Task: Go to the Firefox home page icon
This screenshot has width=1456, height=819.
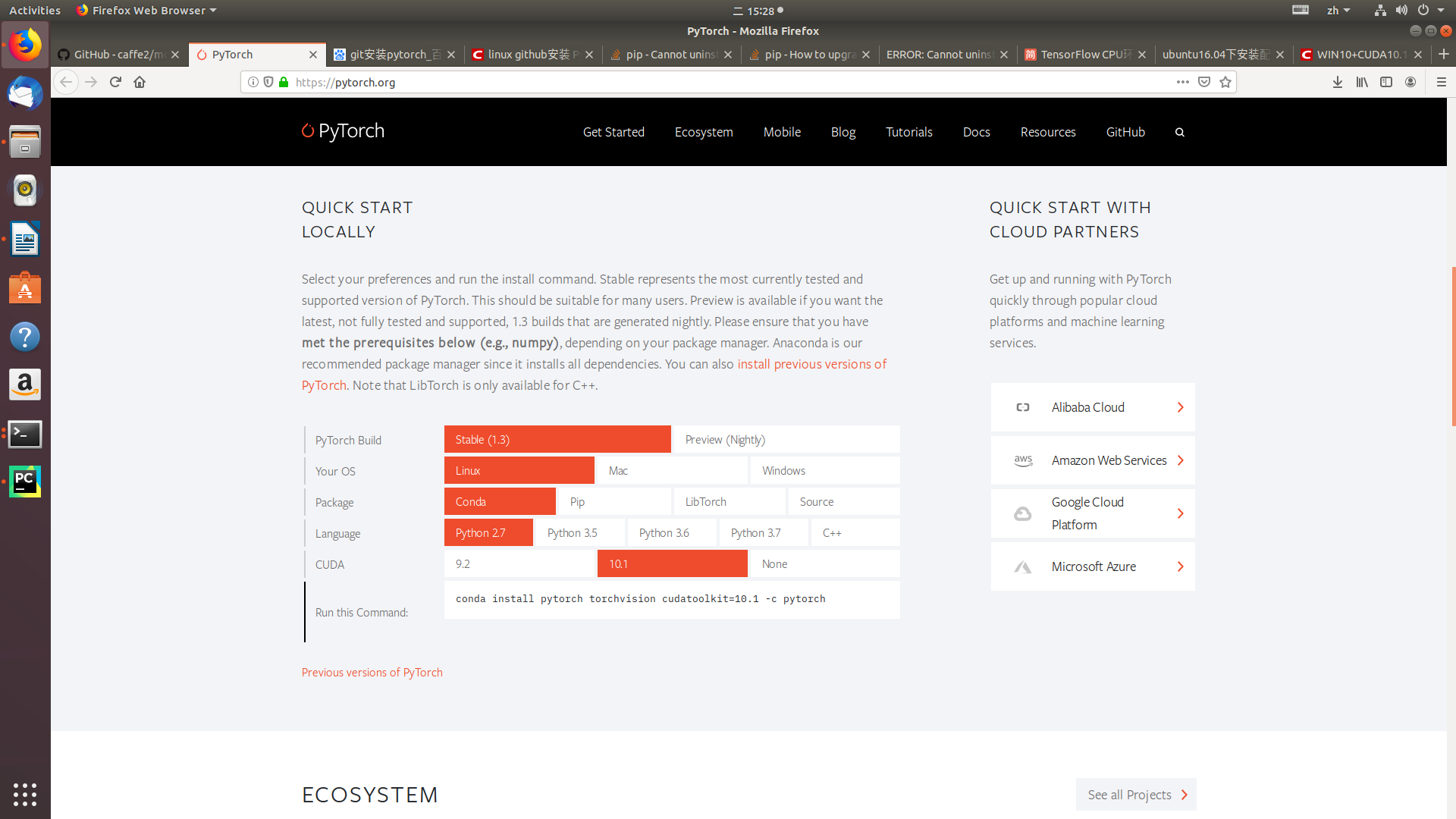Action: pos(140,82)
